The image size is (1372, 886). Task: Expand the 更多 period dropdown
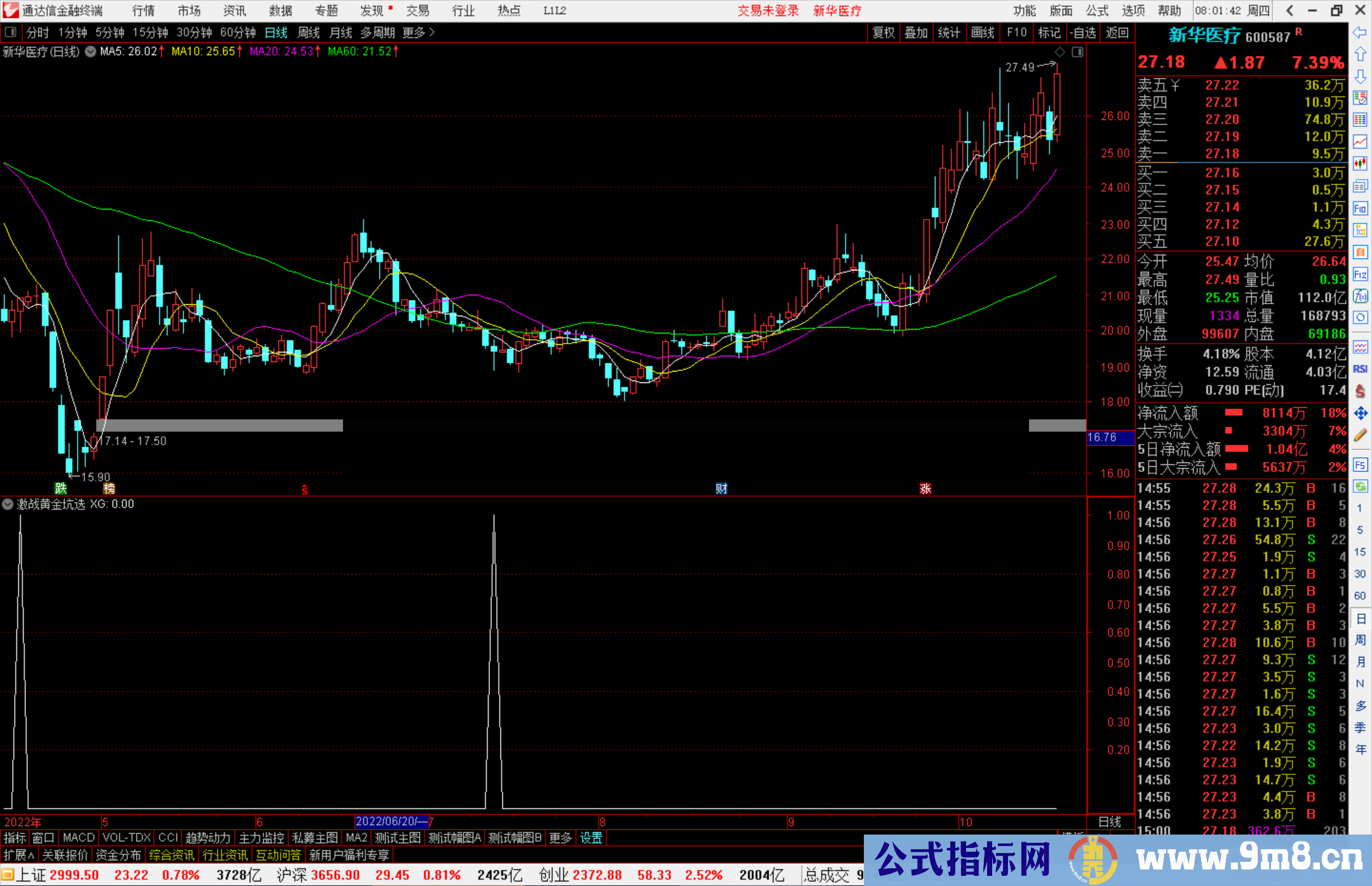coord(418,32)
